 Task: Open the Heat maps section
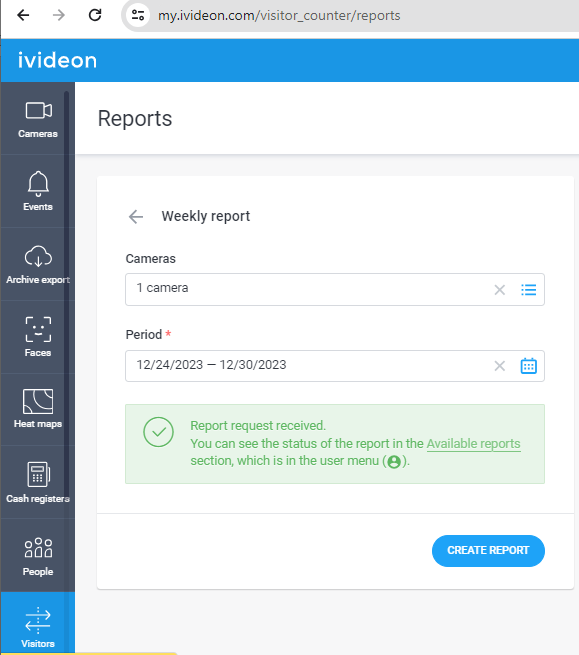pyautogui.click(x=38, y=409)
